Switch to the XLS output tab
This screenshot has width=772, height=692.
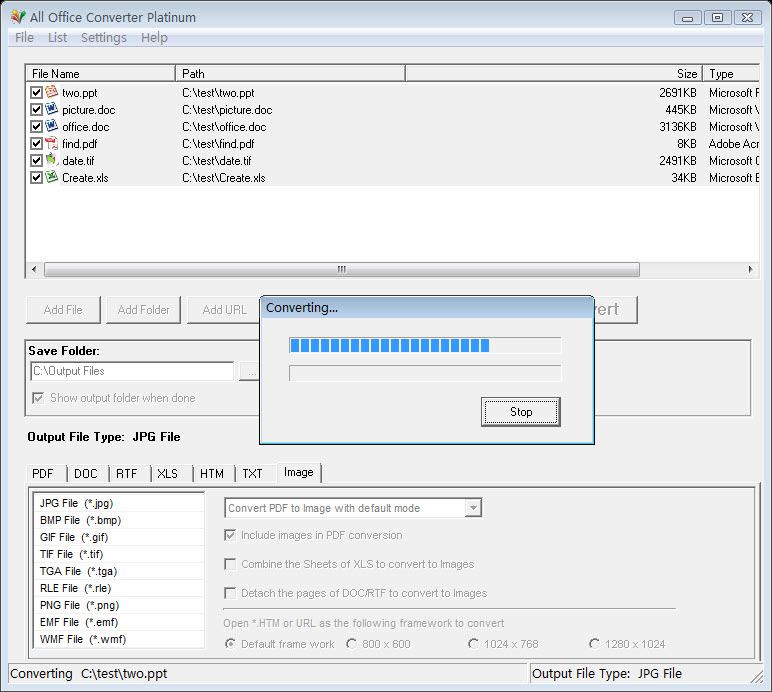pos(167,474)
